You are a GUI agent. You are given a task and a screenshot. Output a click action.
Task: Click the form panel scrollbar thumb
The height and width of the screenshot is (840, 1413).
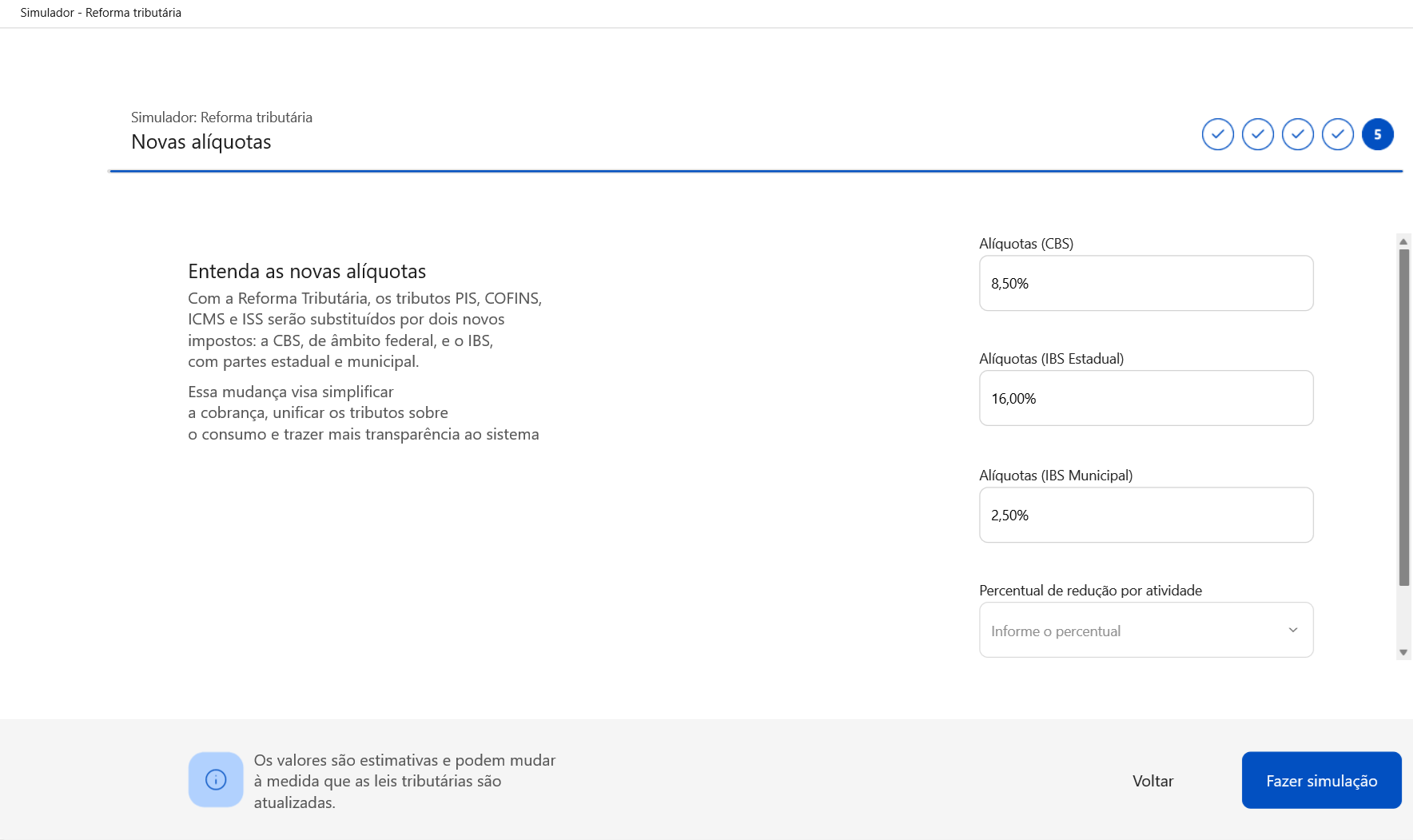click(1403, 417)
